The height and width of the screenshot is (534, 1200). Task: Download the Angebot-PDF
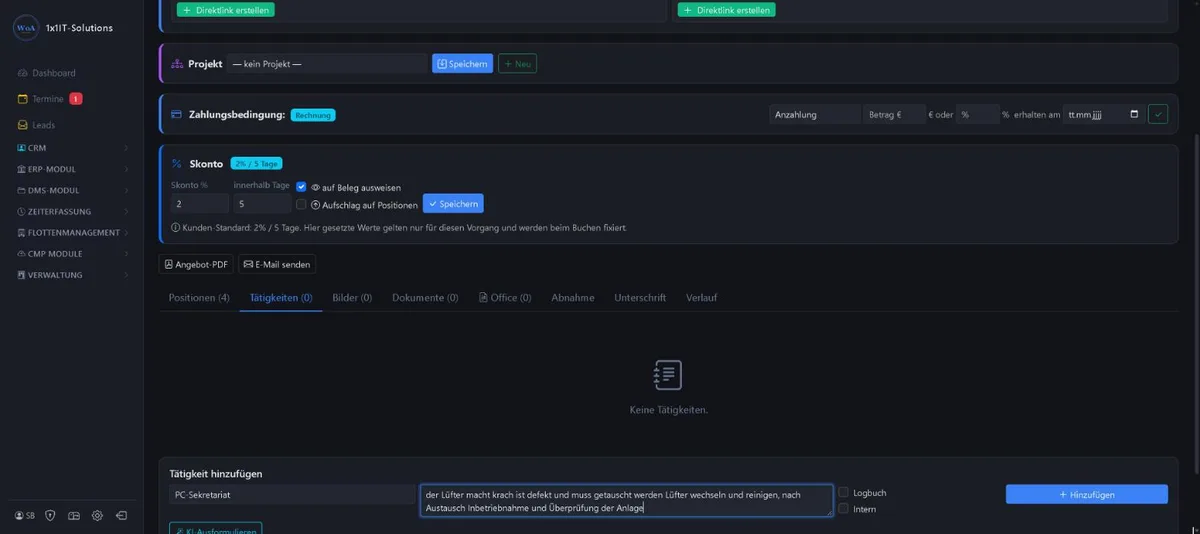(x=196, y=264)
